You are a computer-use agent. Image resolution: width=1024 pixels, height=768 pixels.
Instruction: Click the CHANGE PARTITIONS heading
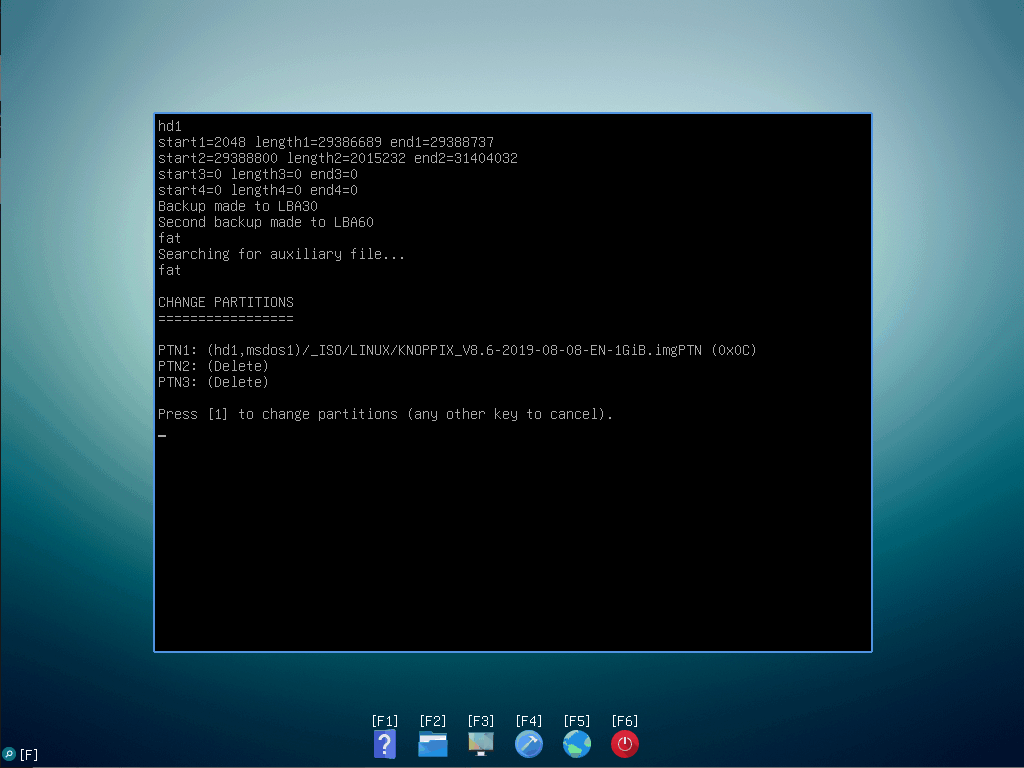tap(226, 302)
